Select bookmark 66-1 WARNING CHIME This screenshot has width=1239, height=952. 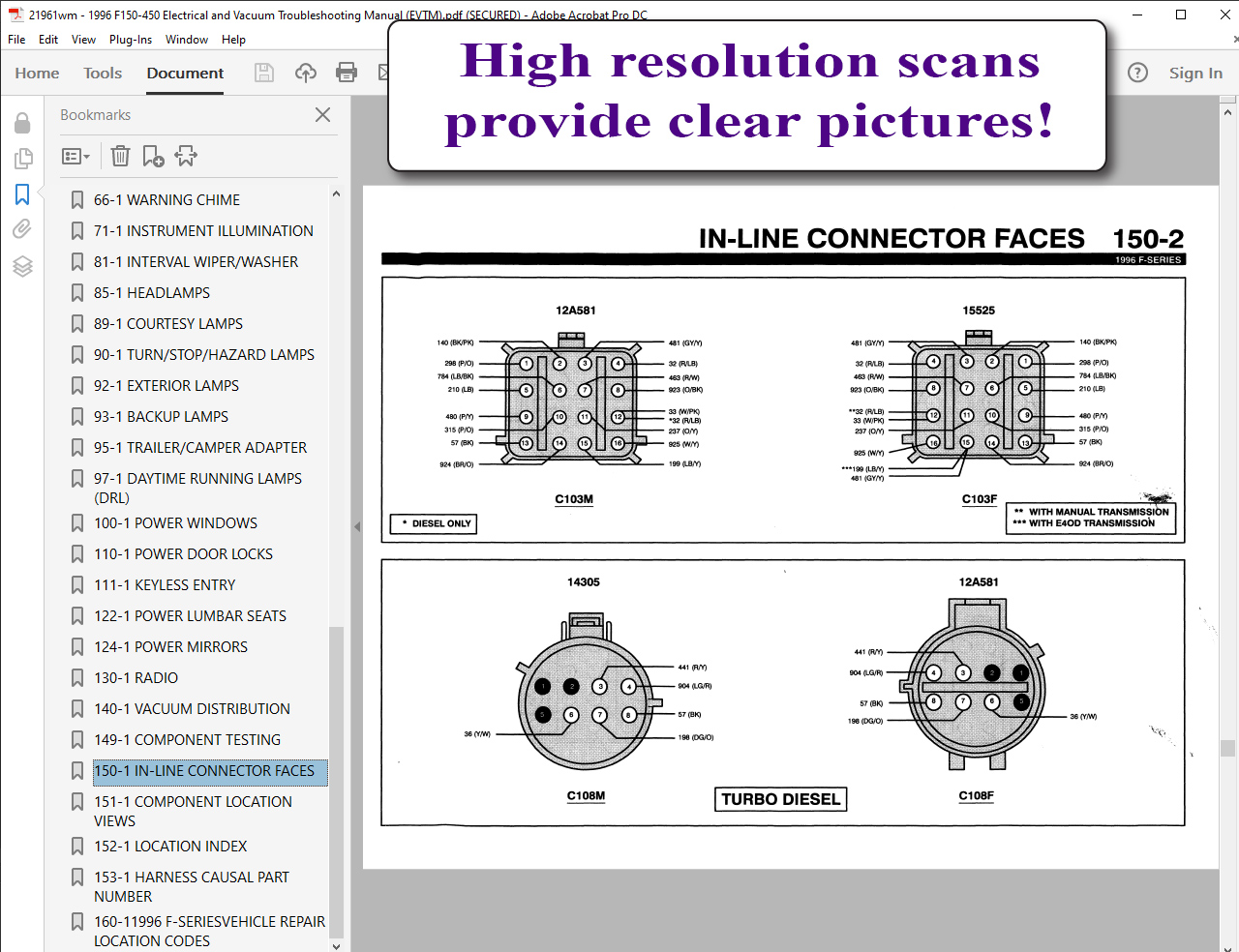tap(166, 199)
